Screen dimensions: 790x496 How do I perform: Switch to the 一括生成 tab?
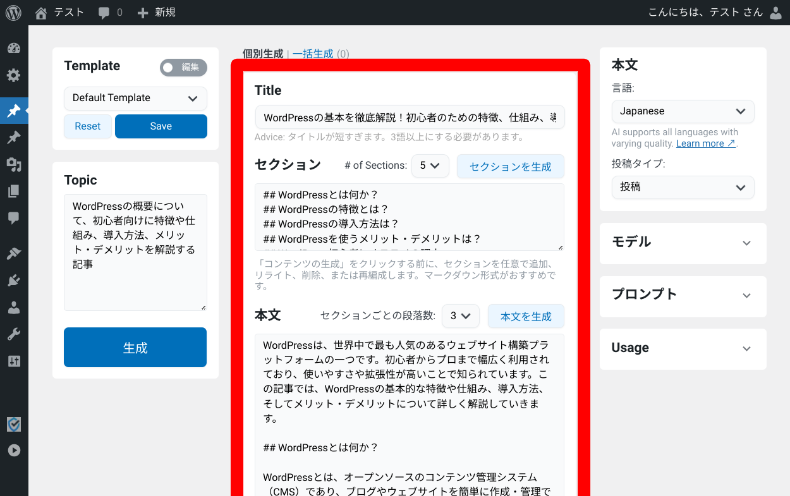313,53
